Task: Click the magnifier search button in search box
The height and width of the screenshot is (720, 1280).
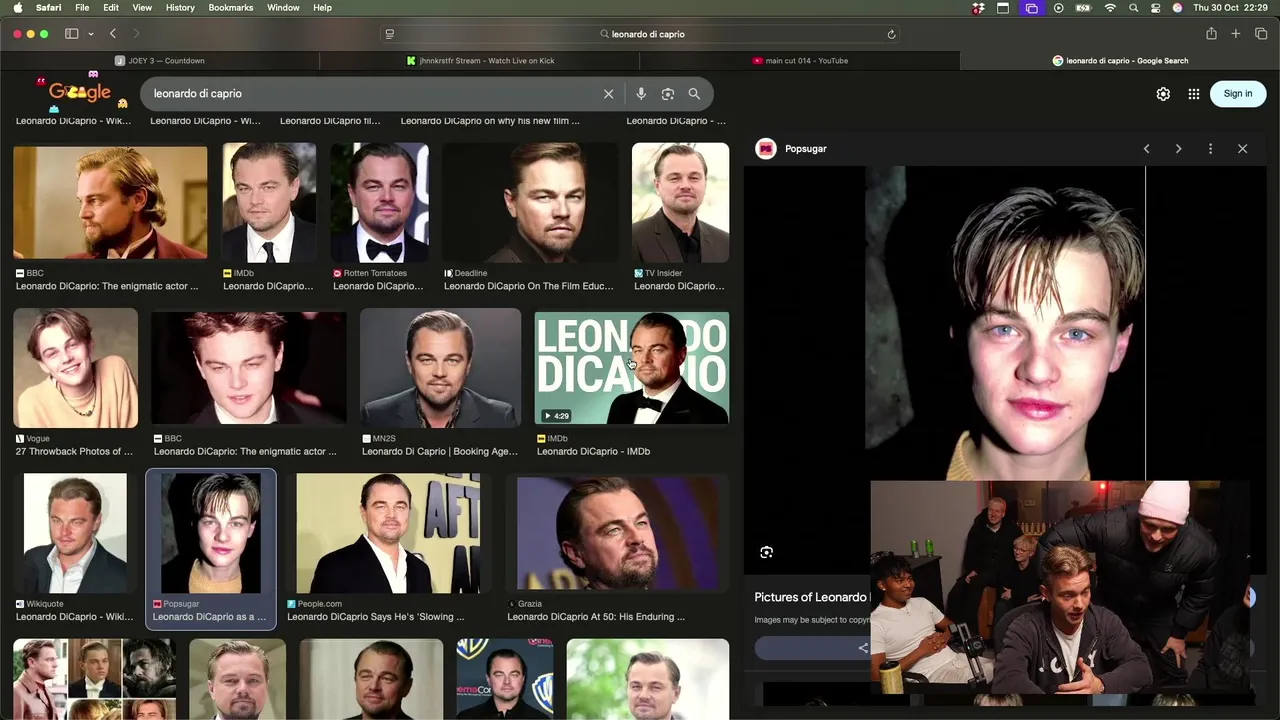Action: [x=694, y=94]
